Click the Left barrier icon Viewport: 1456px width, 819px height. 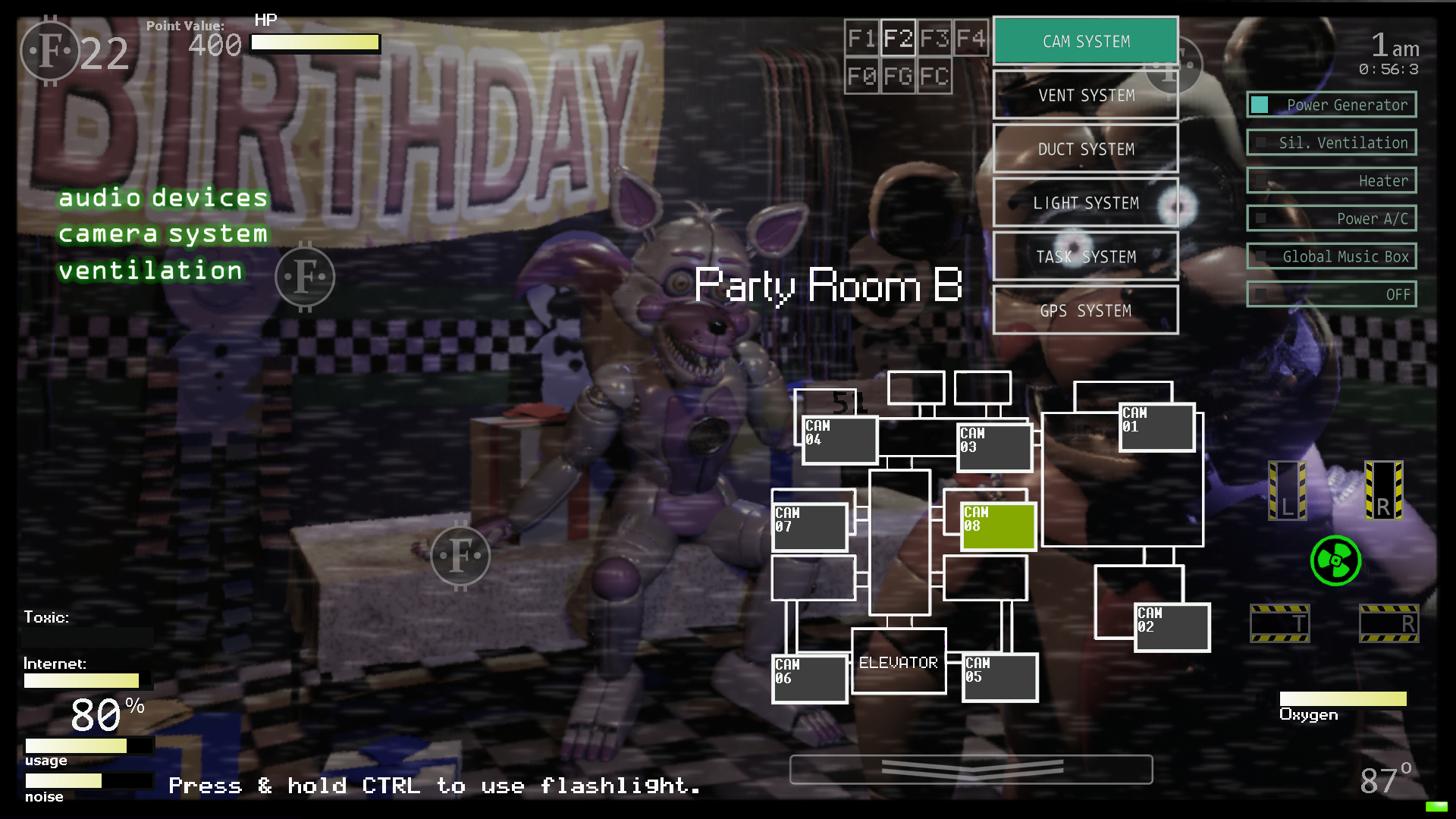point(1285,494)
